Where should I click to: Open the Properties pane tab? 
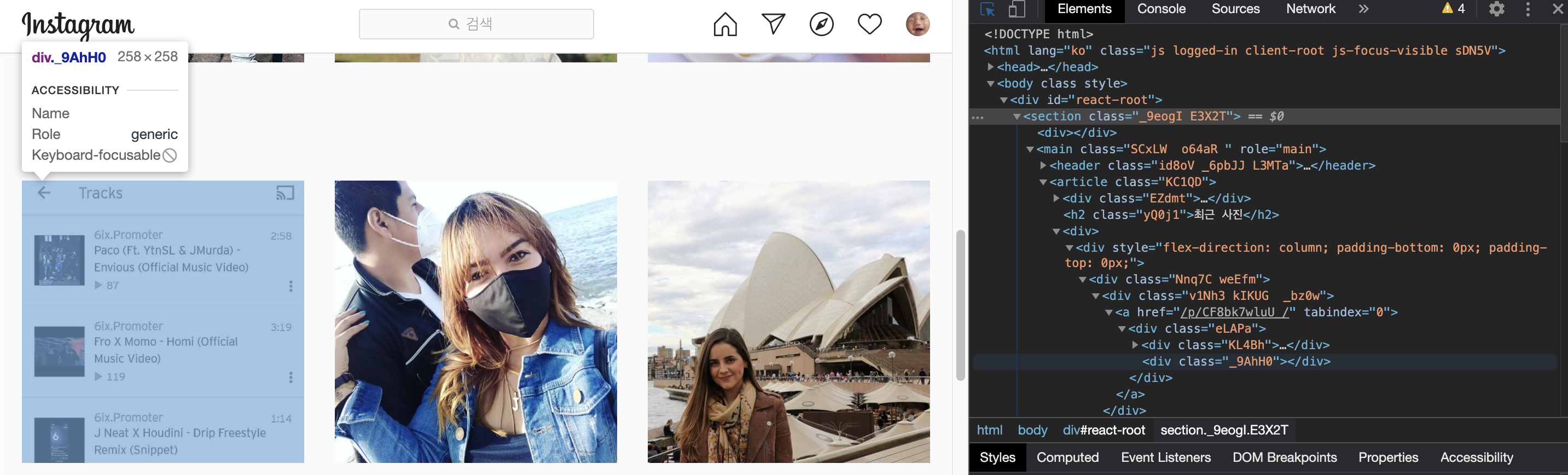coord(1388,458)
